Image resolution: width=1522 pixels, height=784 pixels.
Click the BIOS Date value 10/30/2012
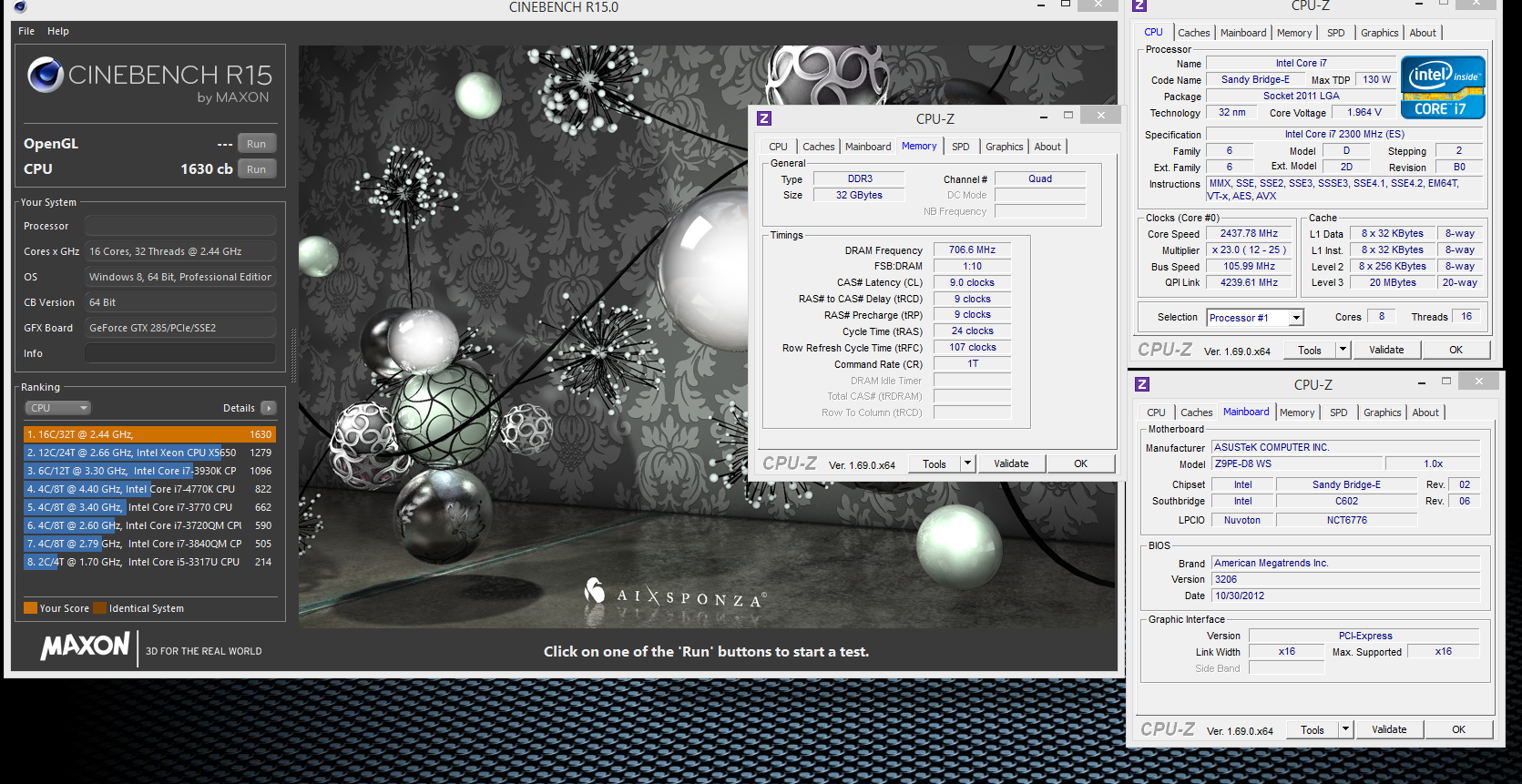click(1346, 596)
